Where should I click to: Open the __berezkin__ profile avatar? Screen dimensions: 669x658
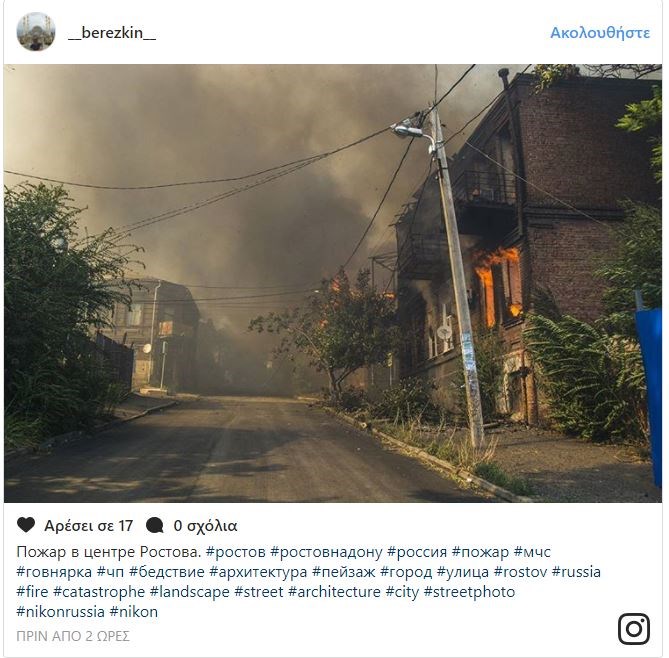[x=36, y=32]
